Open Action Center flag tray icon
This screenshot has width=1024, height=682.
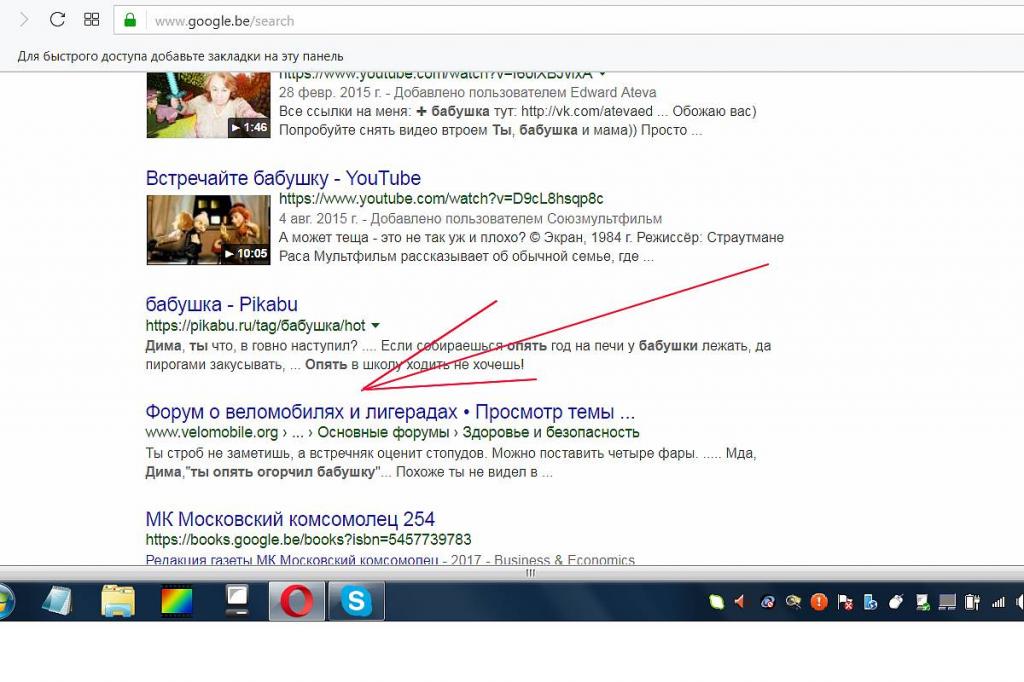click(845, 602)
